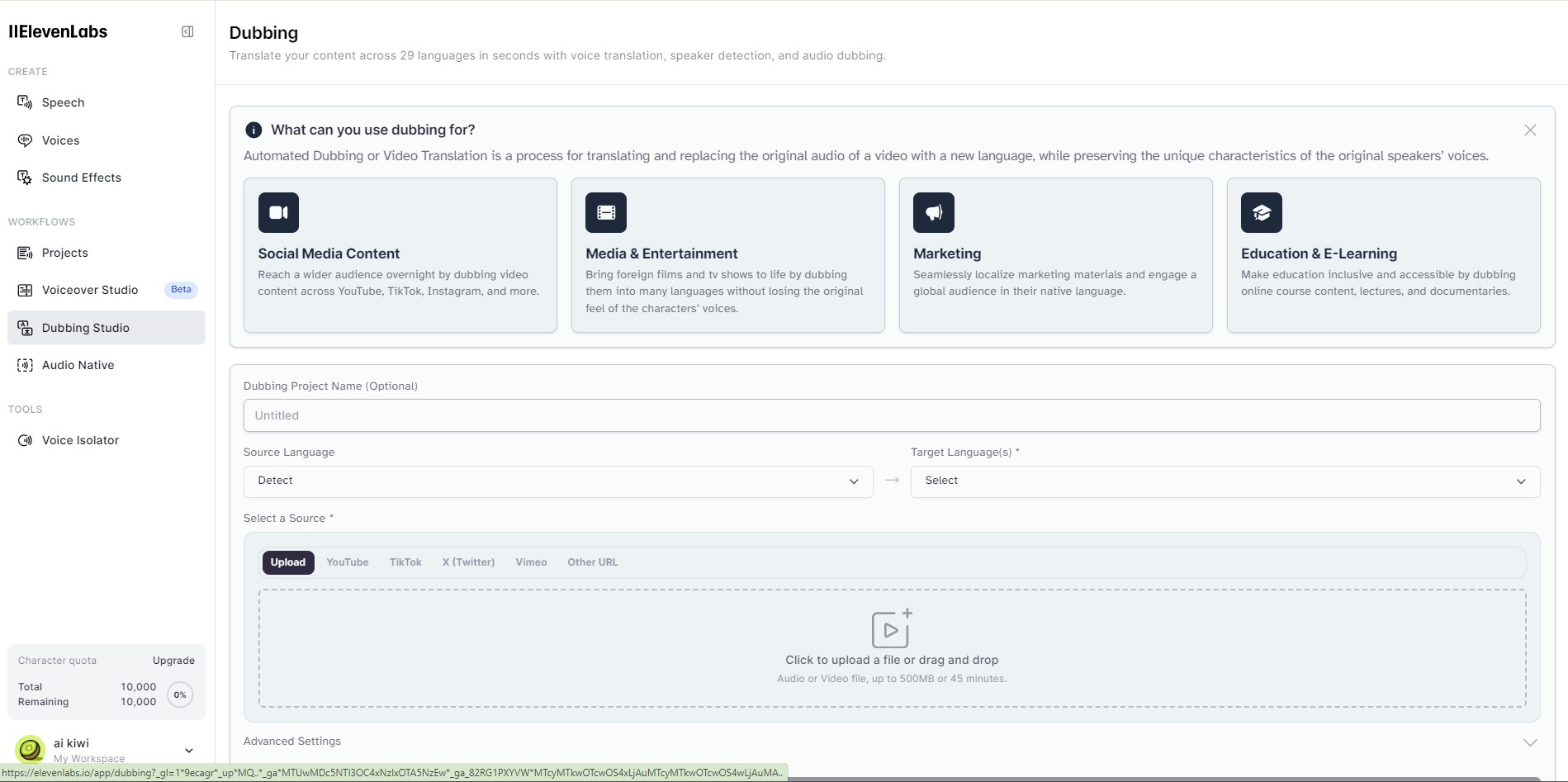1568x782 pixels.
Task: Click the Voiceover Studio icon
Action: pos(25,290)
